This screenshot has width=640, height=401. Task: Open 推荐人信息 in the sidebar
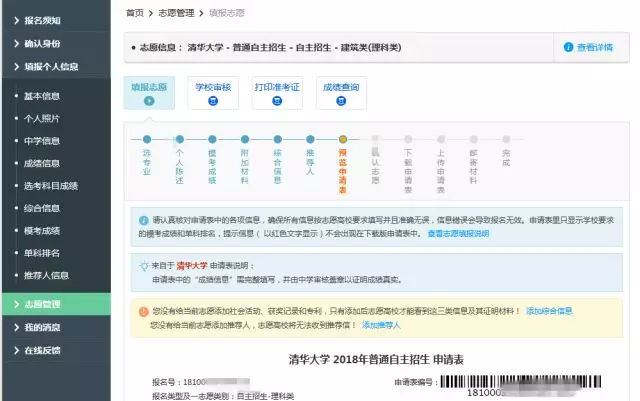tap(46, 275)
